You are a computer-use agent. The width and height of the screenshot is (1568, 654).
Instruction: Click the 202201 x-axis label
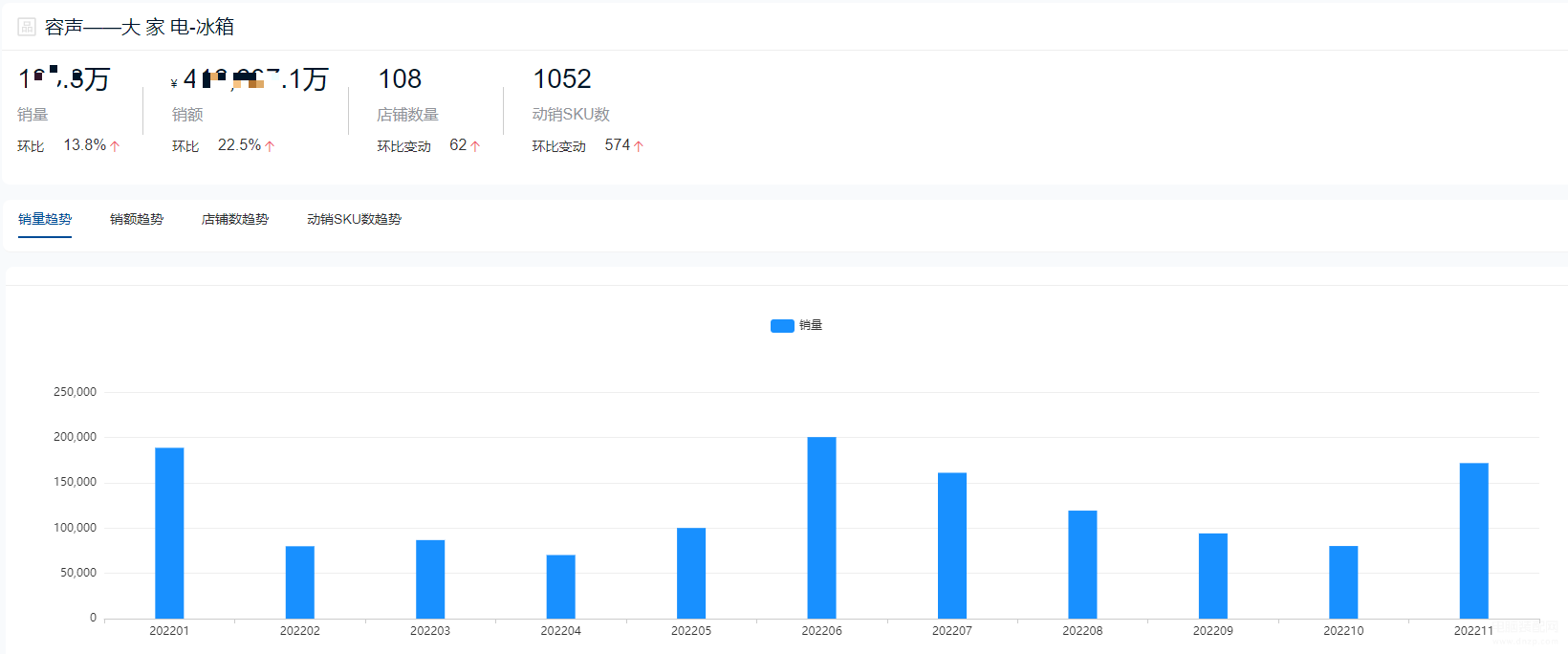[x=169, y=631]
